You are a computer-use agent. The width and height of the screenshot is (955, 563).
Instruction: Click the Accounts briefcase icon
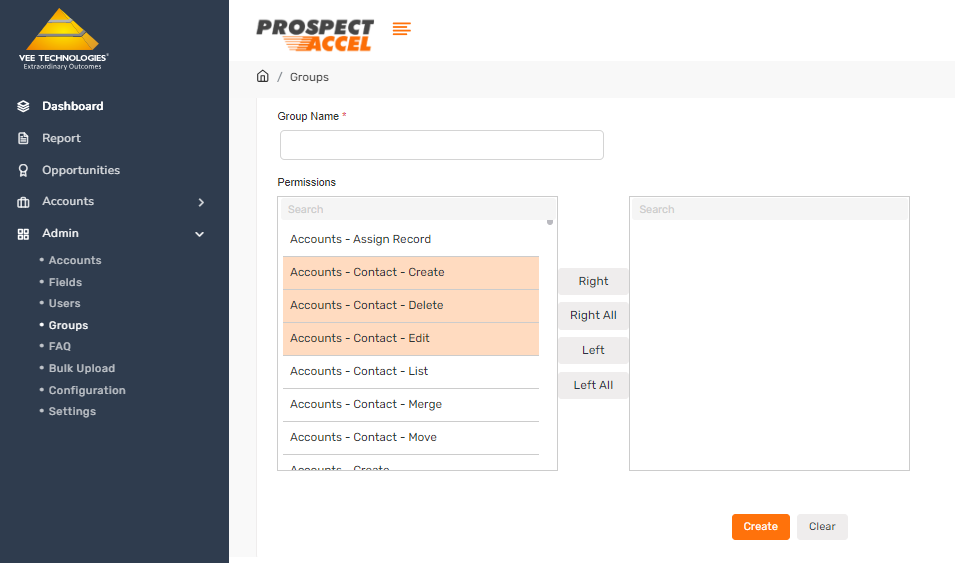point(23,202)
